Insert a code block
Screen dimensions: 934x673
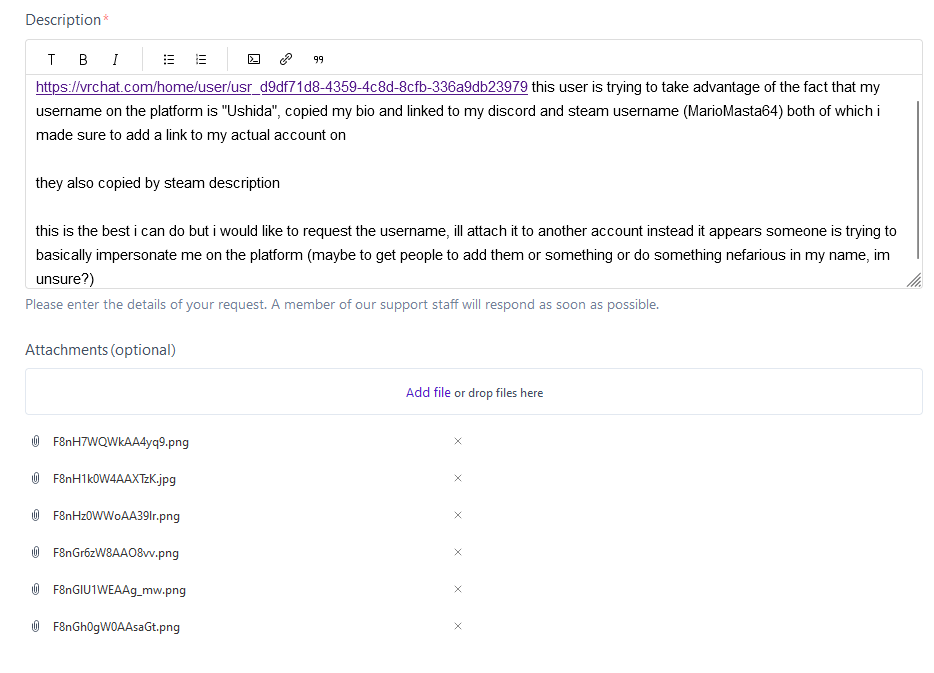254,60
